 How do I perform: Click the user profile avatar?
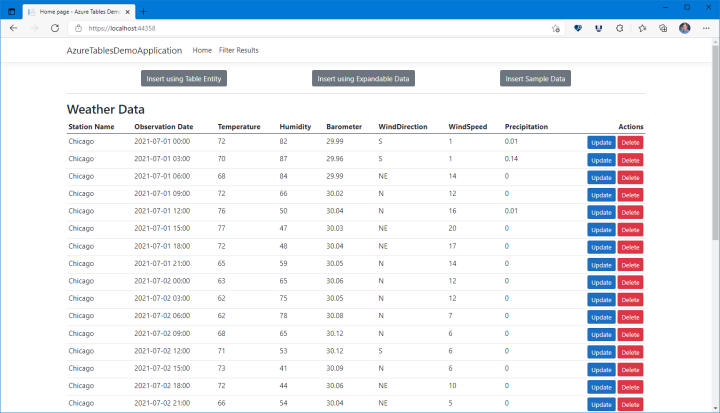(x=685, y=29)
